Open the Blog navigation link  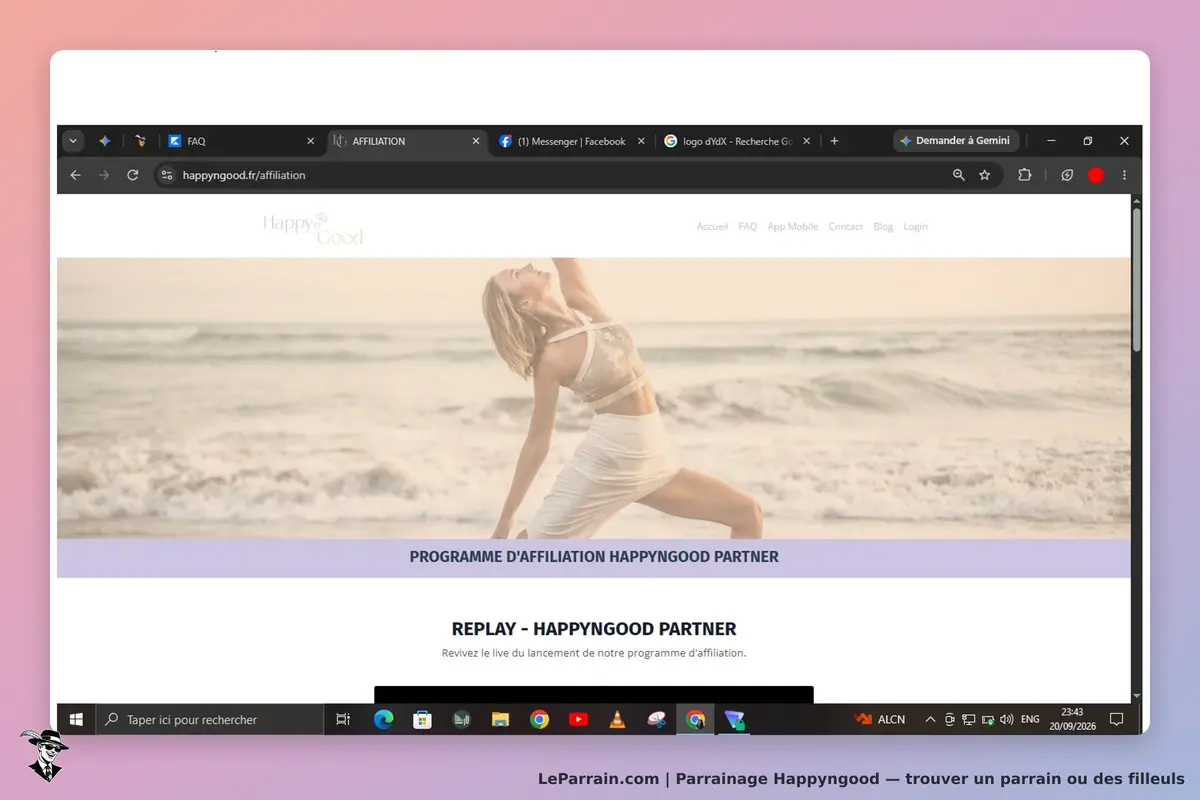(883, 227)
